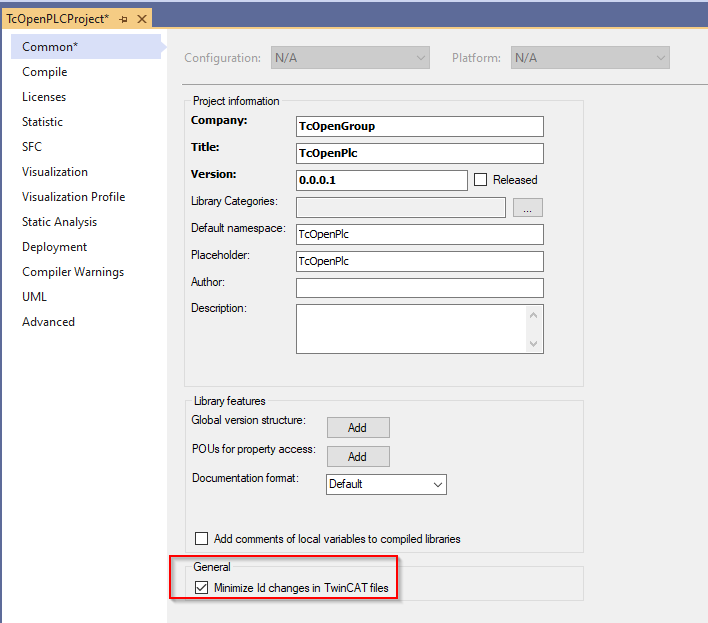
Task: Open the UML settings page
Action: (34, 297)
